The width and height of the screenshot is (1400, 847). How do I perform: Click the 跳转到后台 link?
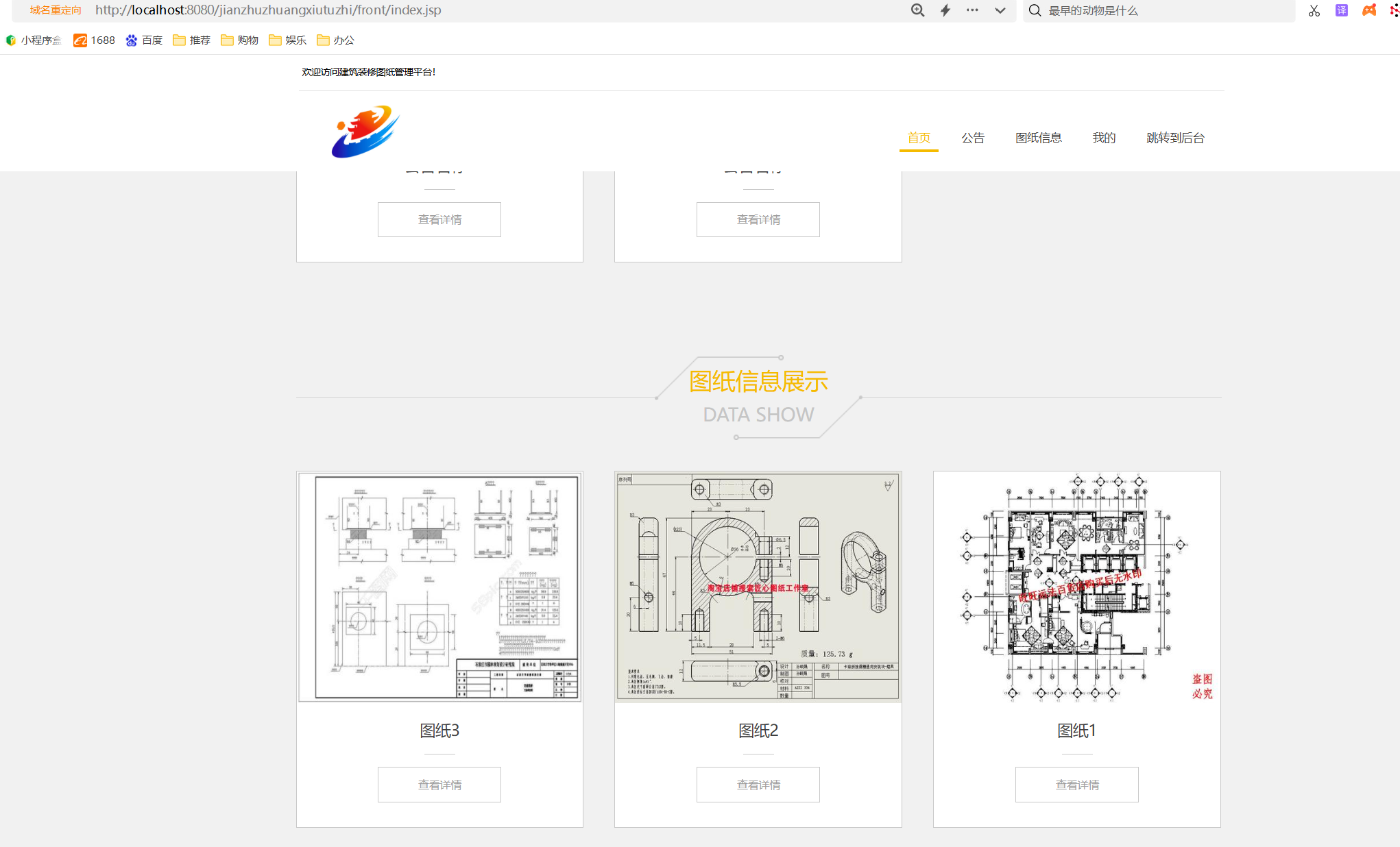(1175, 138)
